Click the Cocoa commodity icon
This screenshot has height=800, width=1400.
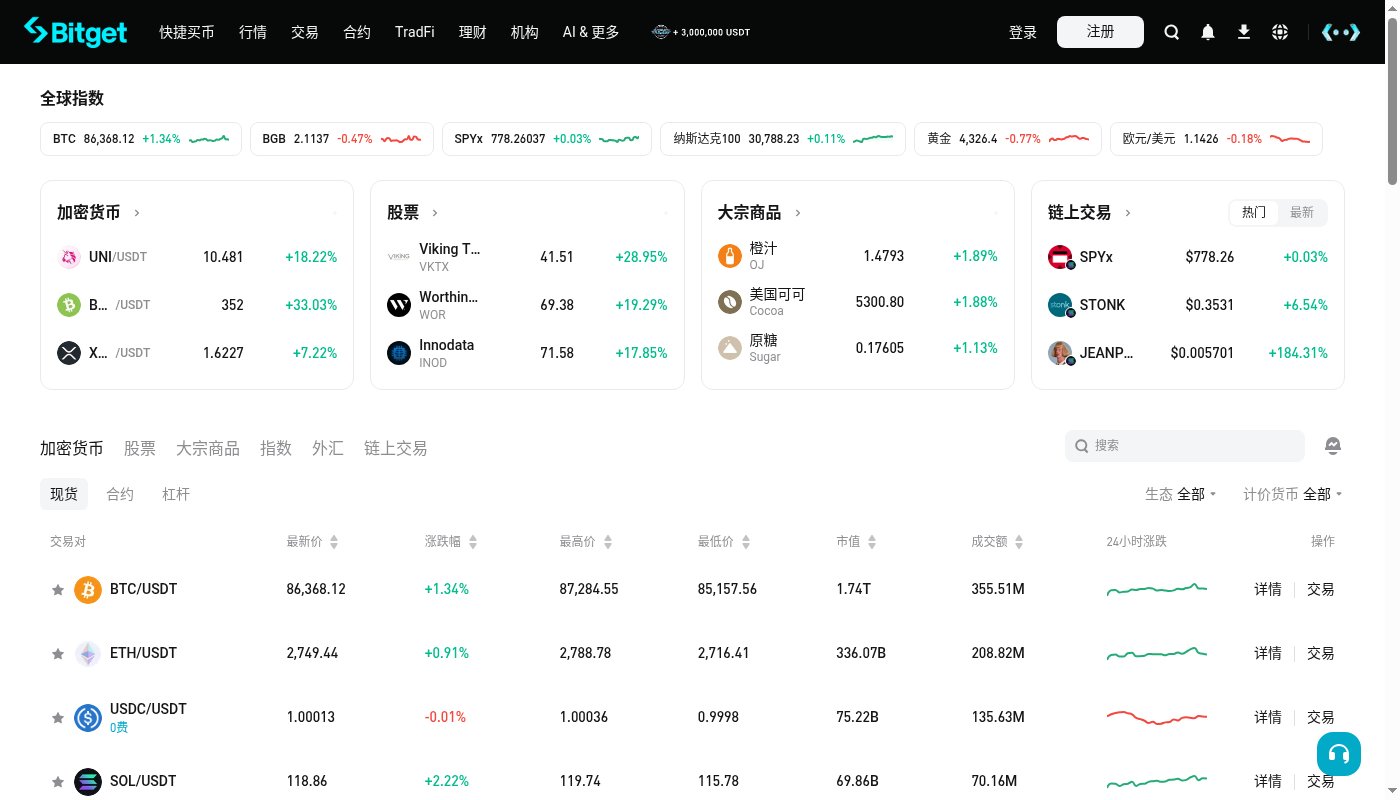click(730, 302)
